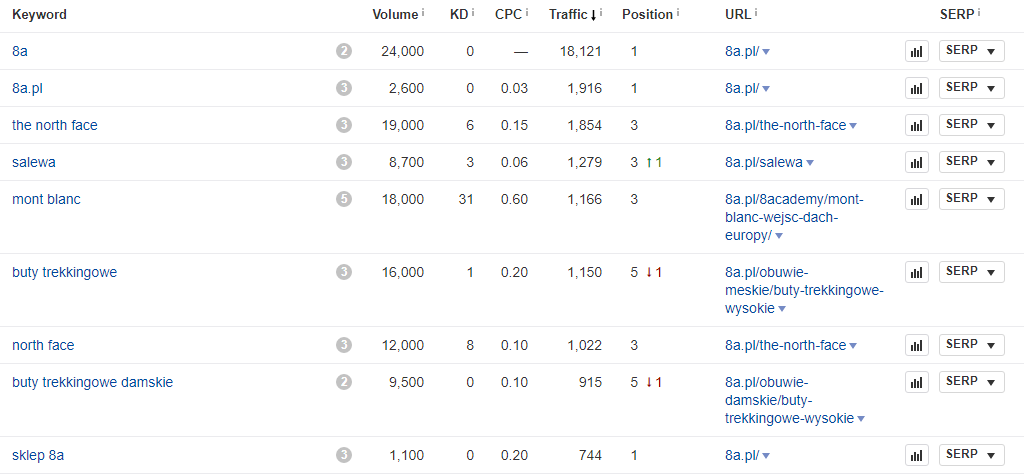1024x475 pixels.
Task: Open the keyword link 'the north face'
Action: point(55,125)
